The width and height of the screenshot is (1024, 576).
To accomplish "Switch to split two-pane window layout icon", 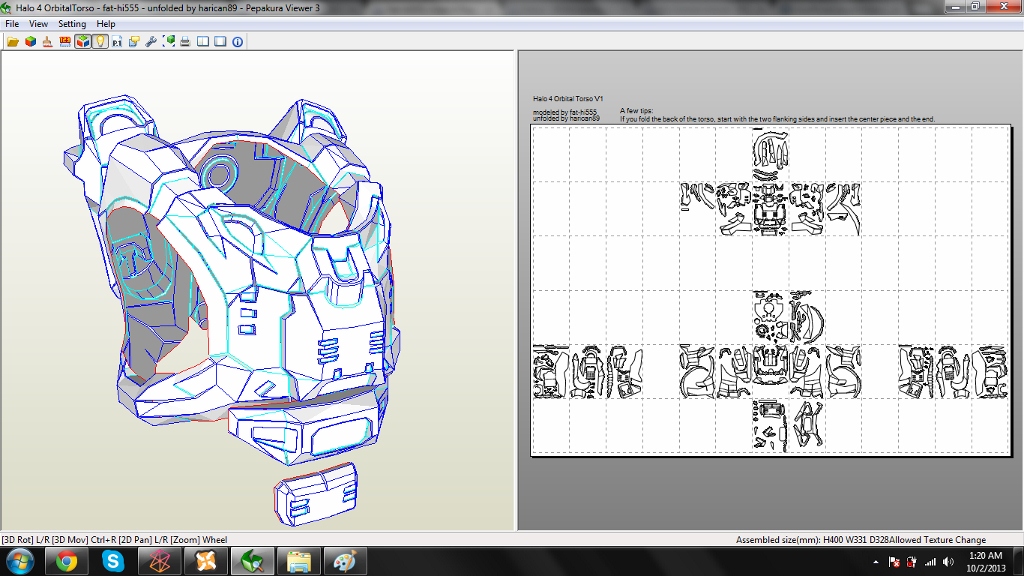I will [203, 42].
